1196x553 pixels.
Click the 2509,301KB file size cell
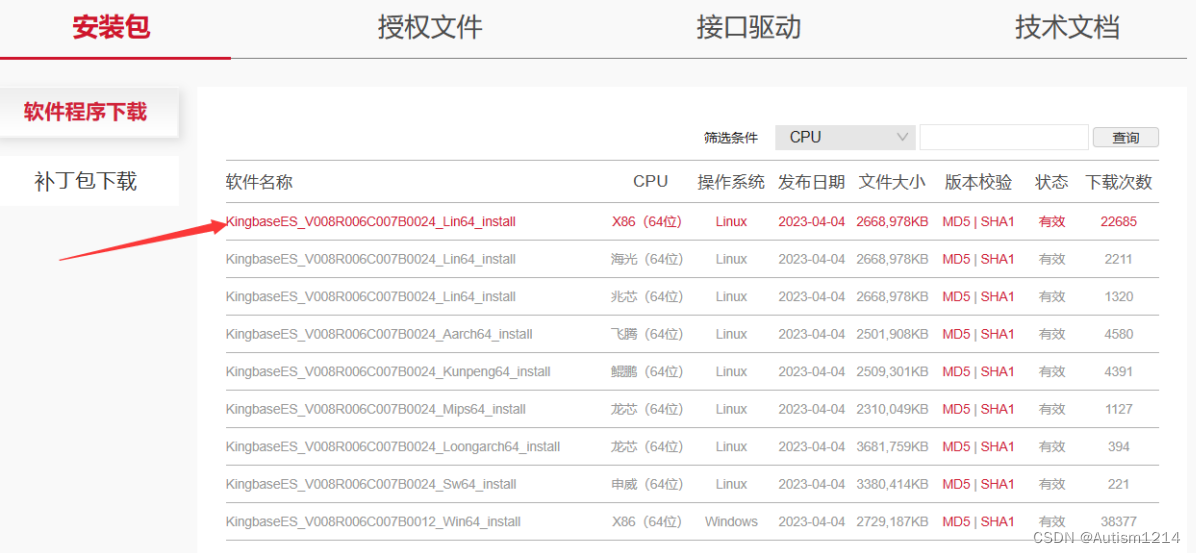point(892,371)
